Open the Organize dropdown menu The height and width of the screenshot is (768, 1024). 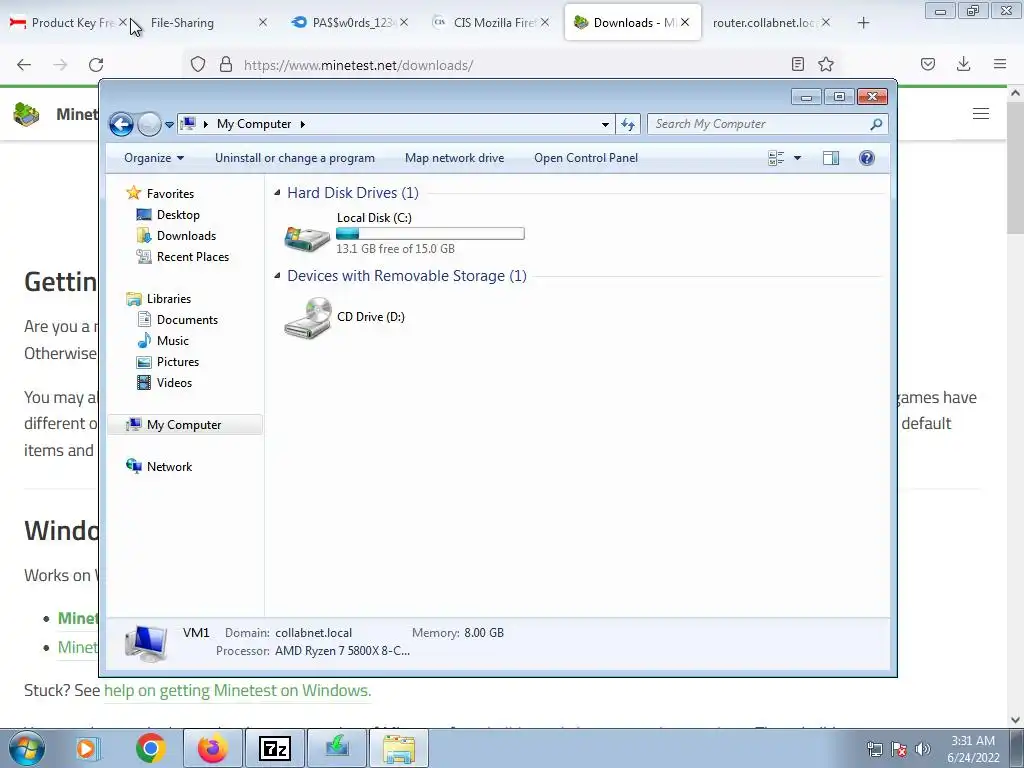[x=154, y=158]
